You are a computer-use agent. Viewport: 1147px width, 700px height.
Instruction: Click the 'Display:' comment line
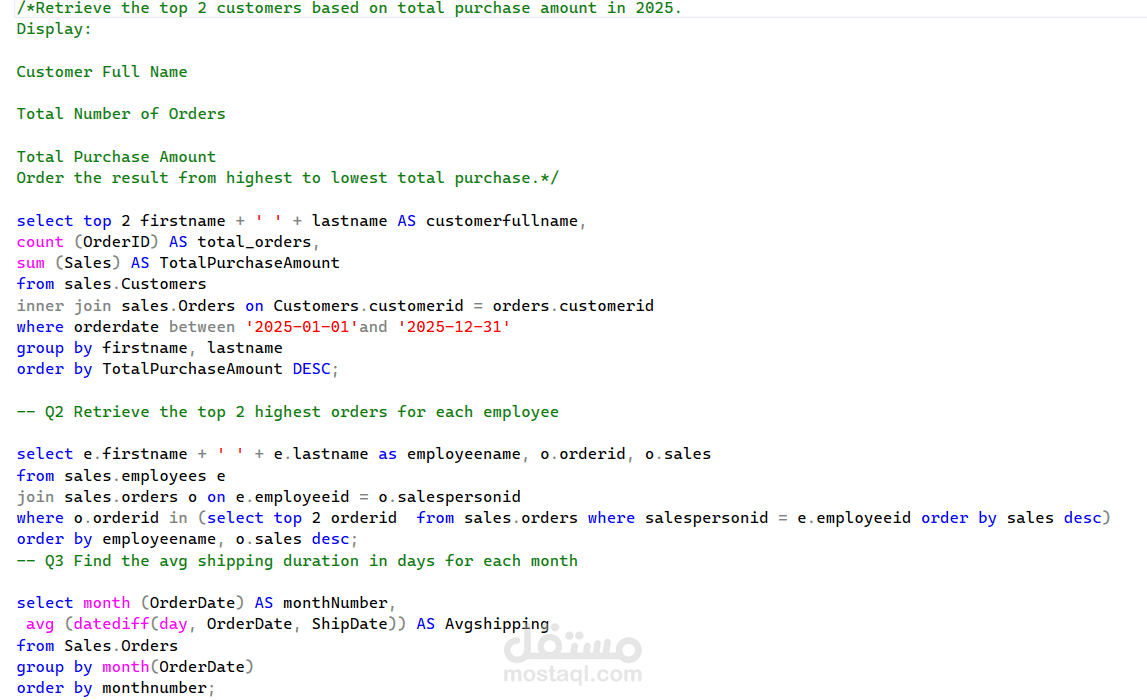click(x=54, y=29)
